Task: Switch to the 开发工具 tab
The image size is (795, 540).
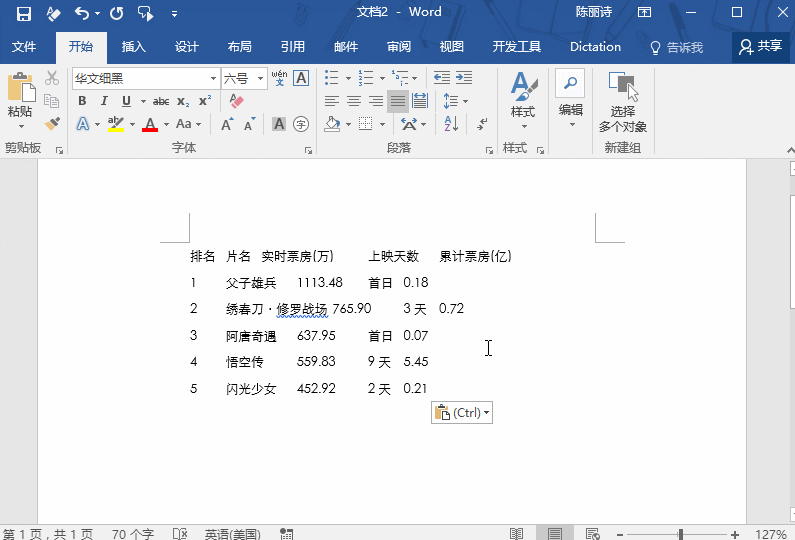Action: click(517, 47)
